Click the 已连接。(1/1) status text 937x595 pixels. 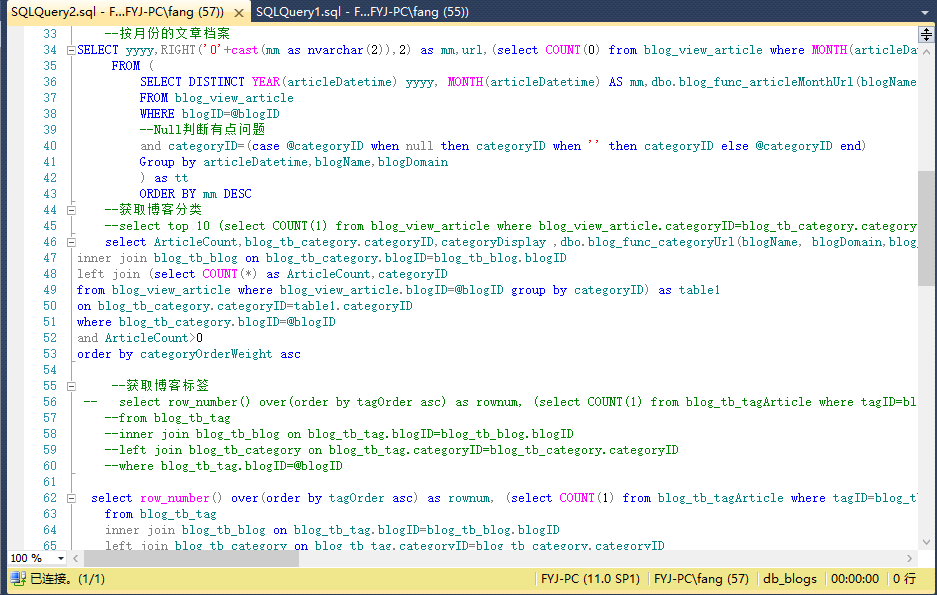68,579
